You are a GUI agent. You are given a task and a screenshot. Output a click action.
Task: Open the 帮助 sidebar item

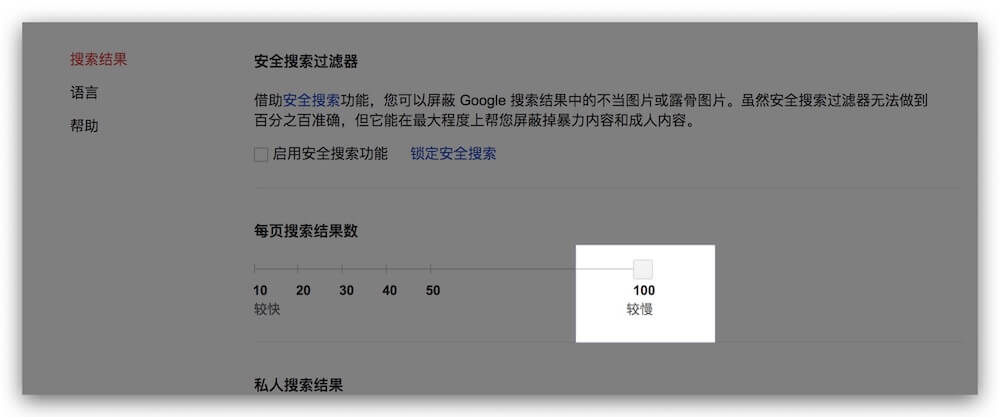click(84, 126)
